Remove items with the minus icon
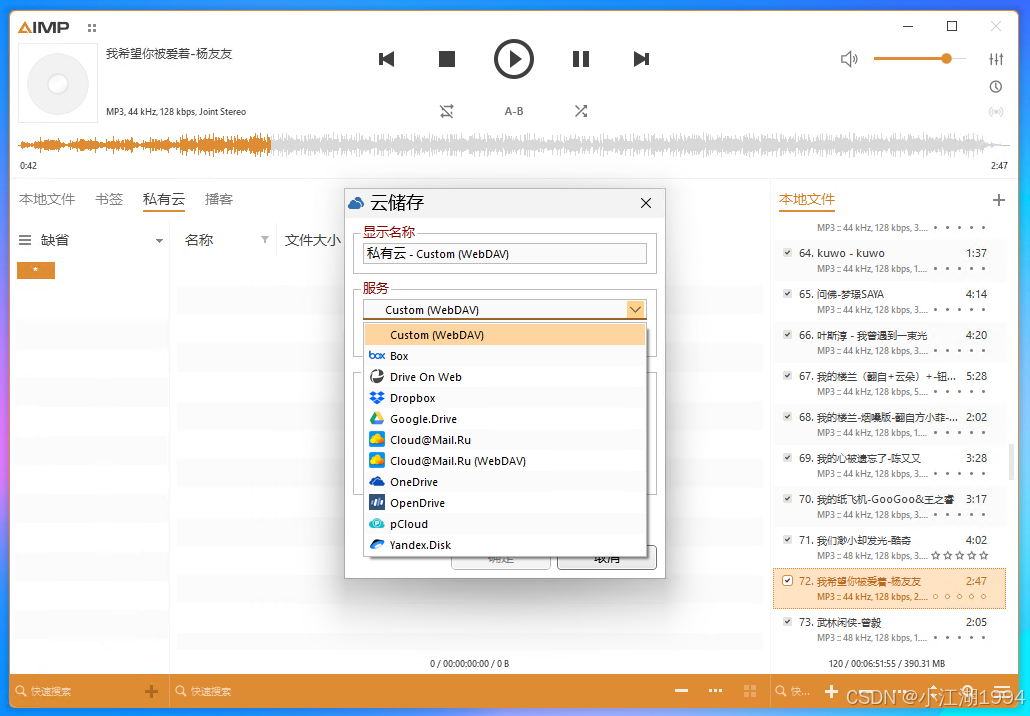 (681, 690)
